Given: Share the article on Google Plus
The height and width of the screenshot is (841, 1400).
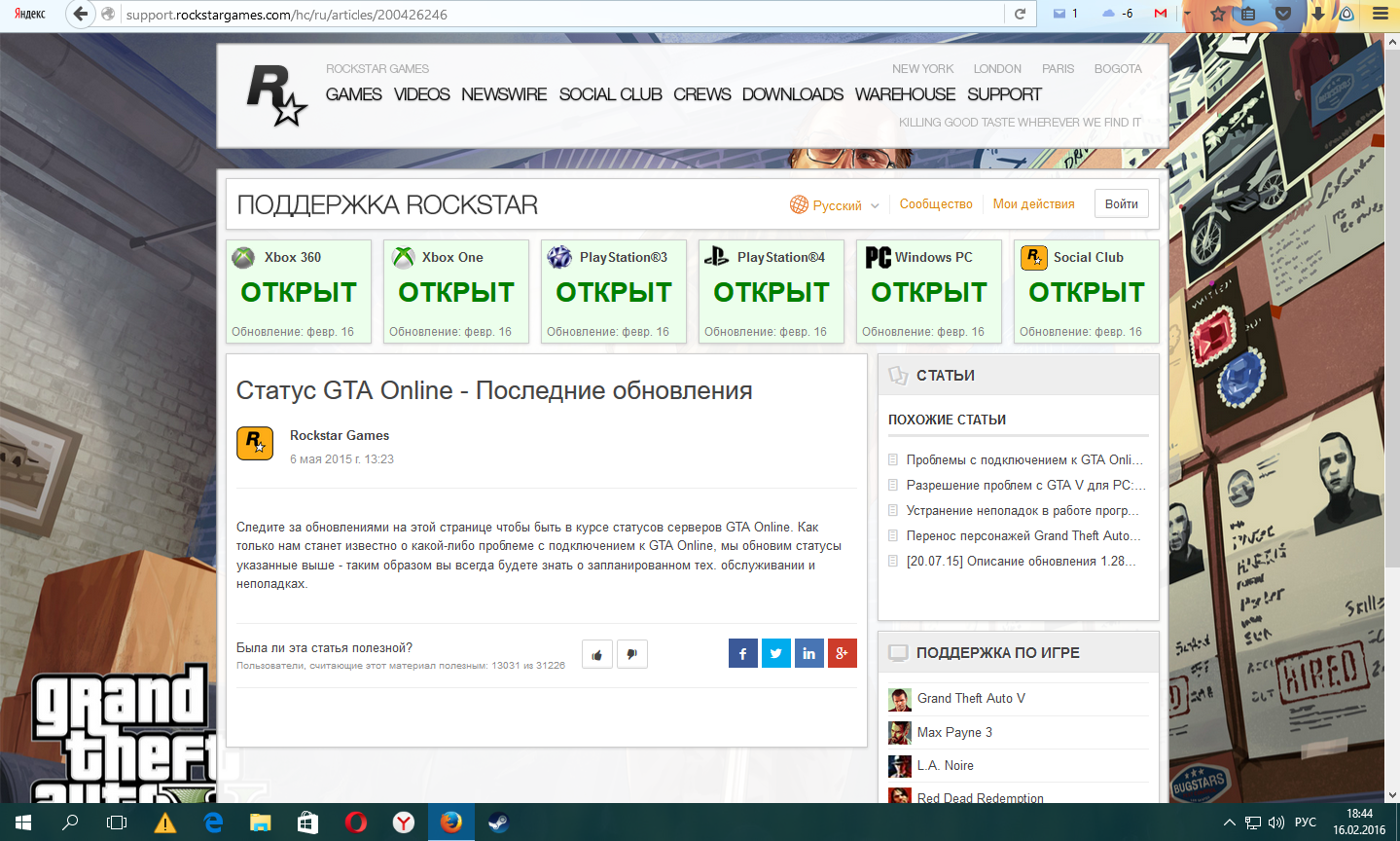Looking at the screenshot, I should [842, 653].
